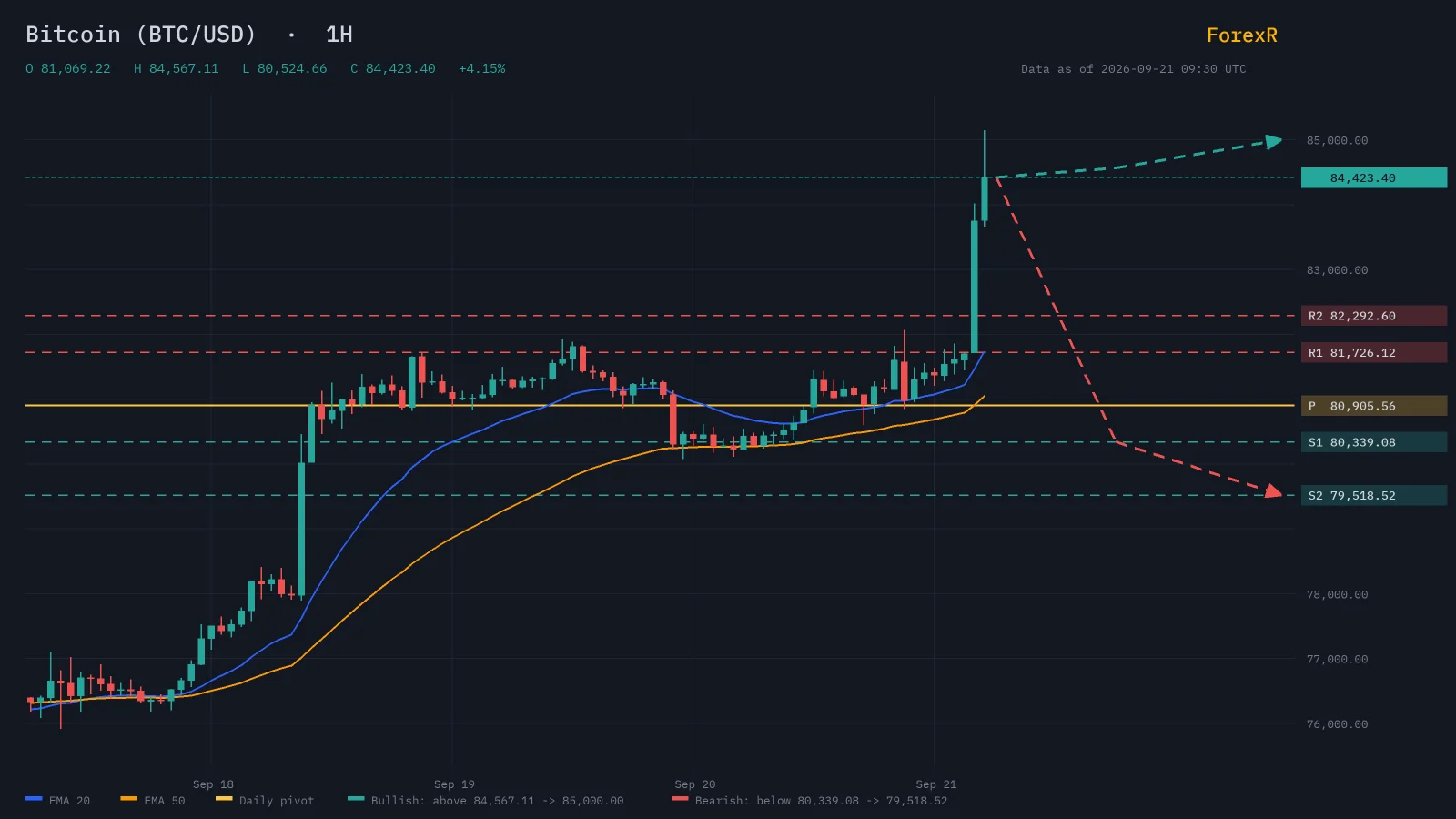This screenshot has height=819, width=1456.
Task: Click the Sep 19 date axis label
Action: click(x=454, y=784)
